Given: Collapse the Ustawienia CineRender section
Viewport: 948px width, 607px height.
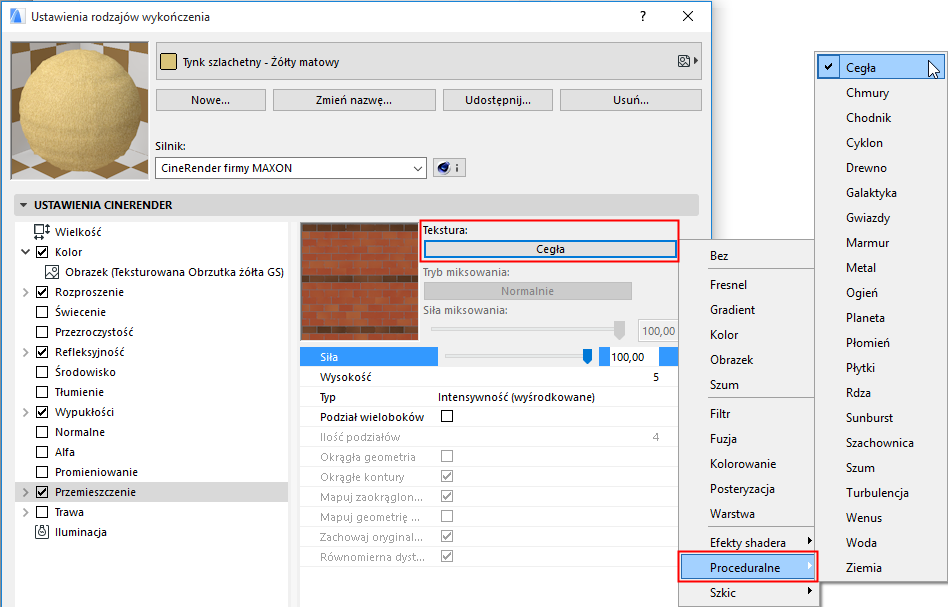Looking at the screenshot, I should tap(24, 205).
